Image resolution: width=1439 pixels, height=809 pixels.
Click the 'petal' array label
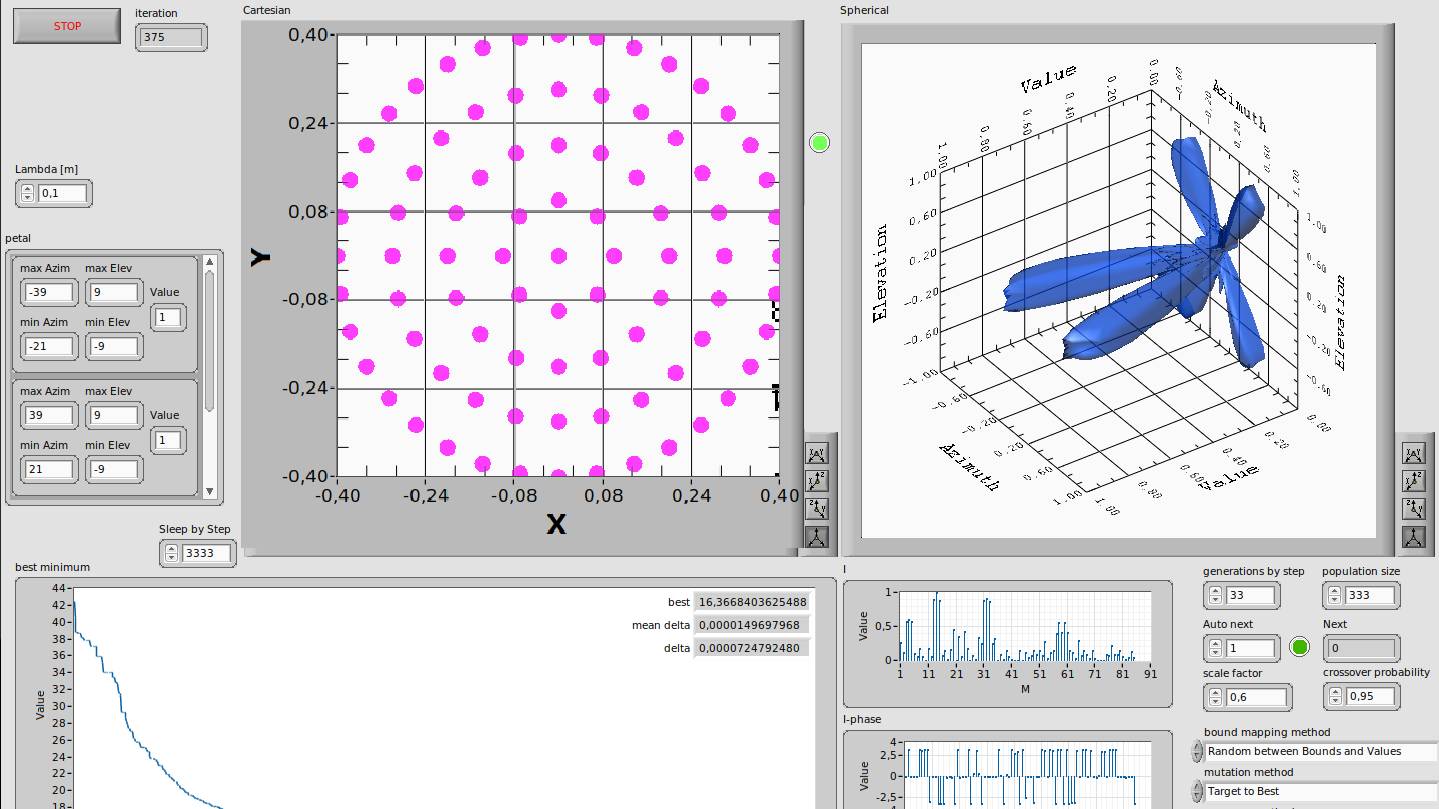(x=18, y=238)
